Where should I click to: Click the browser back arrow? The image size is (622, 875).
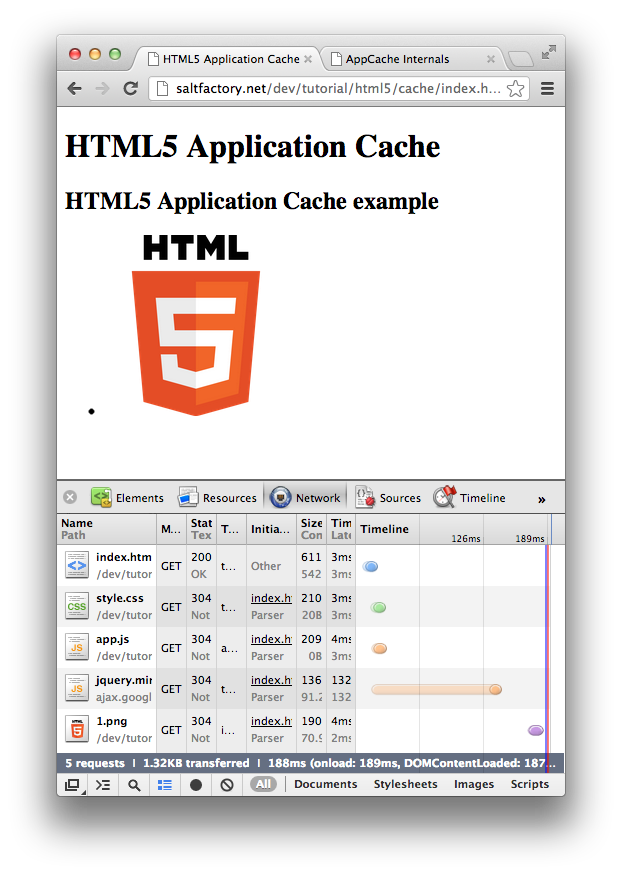point(75,88)
